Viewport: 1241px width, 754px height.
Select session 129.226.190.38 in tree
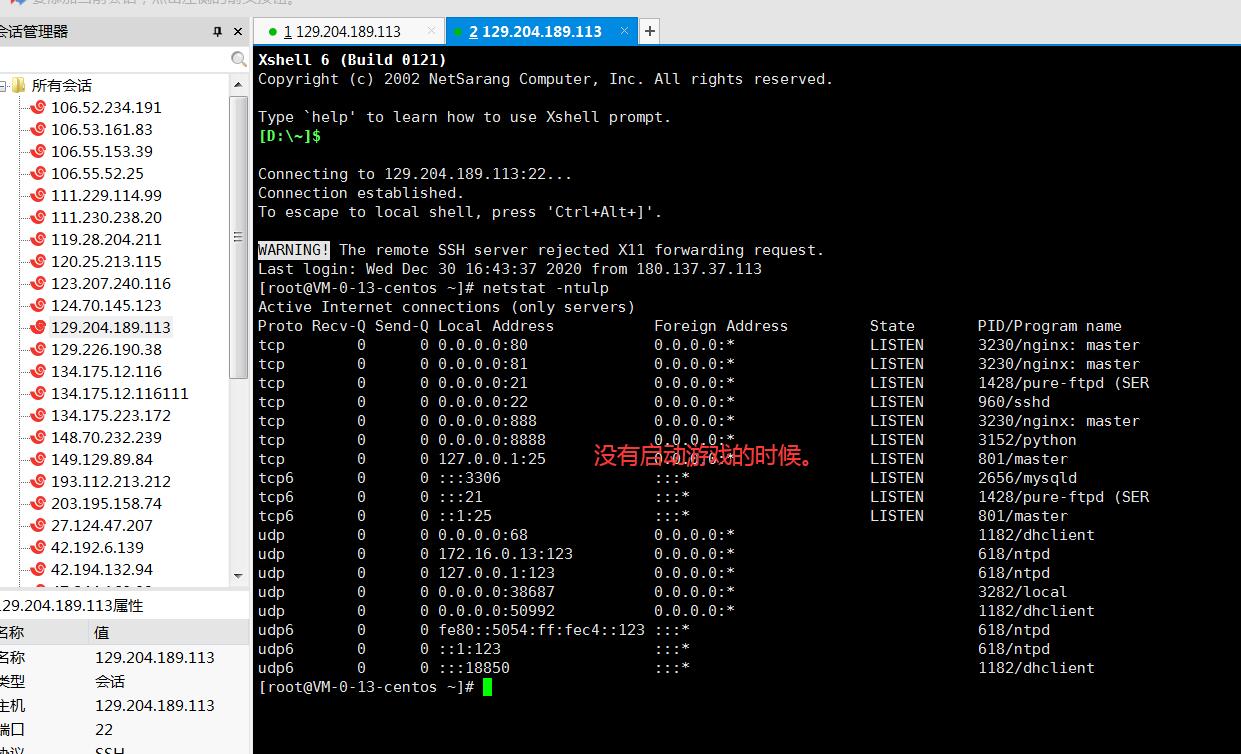[x=106, y=349]
